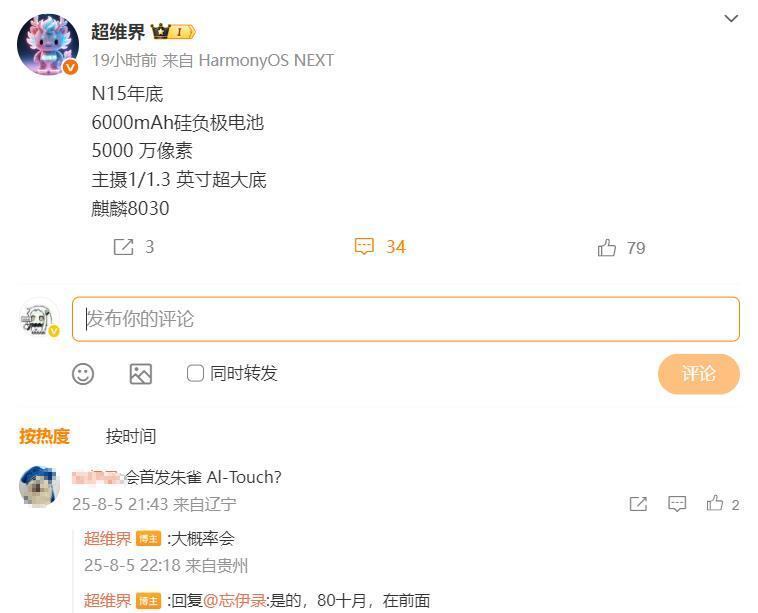This screenshot has width=758, height=613.
Task: Click the @志伊录 mention link
Action: point(234,601)
